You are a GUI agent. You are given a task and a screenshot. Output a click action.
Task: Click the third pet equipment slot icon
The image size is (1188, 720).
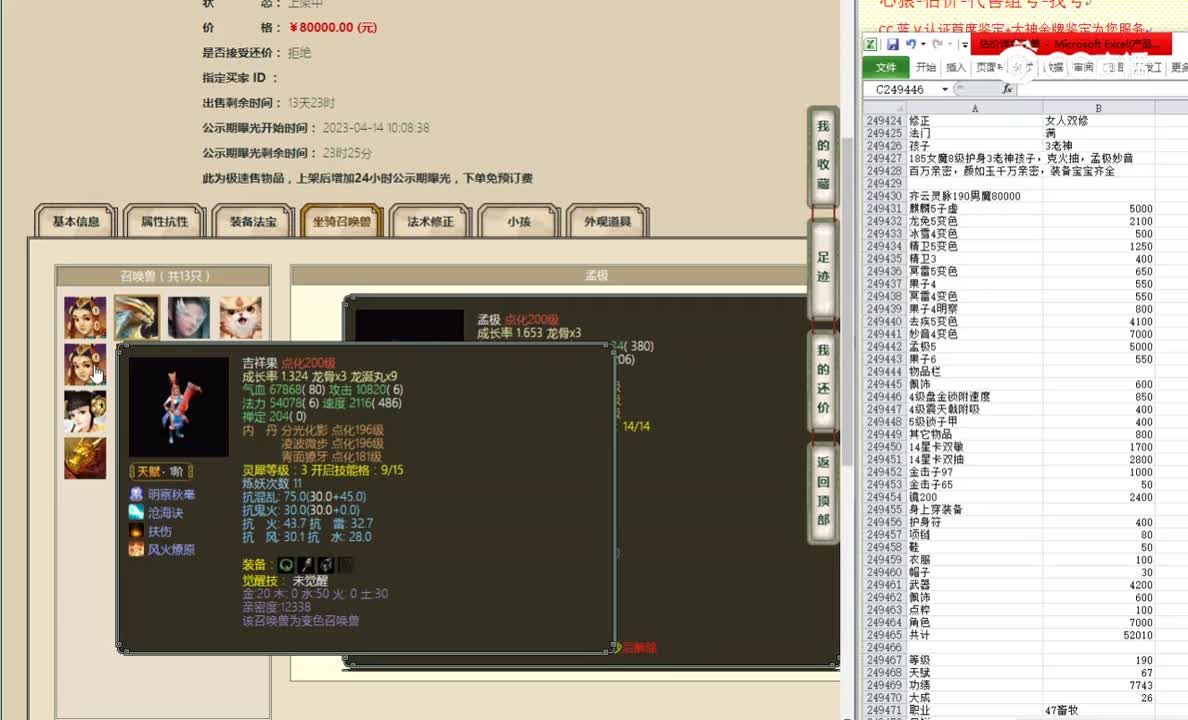click(x=326, y=565)
